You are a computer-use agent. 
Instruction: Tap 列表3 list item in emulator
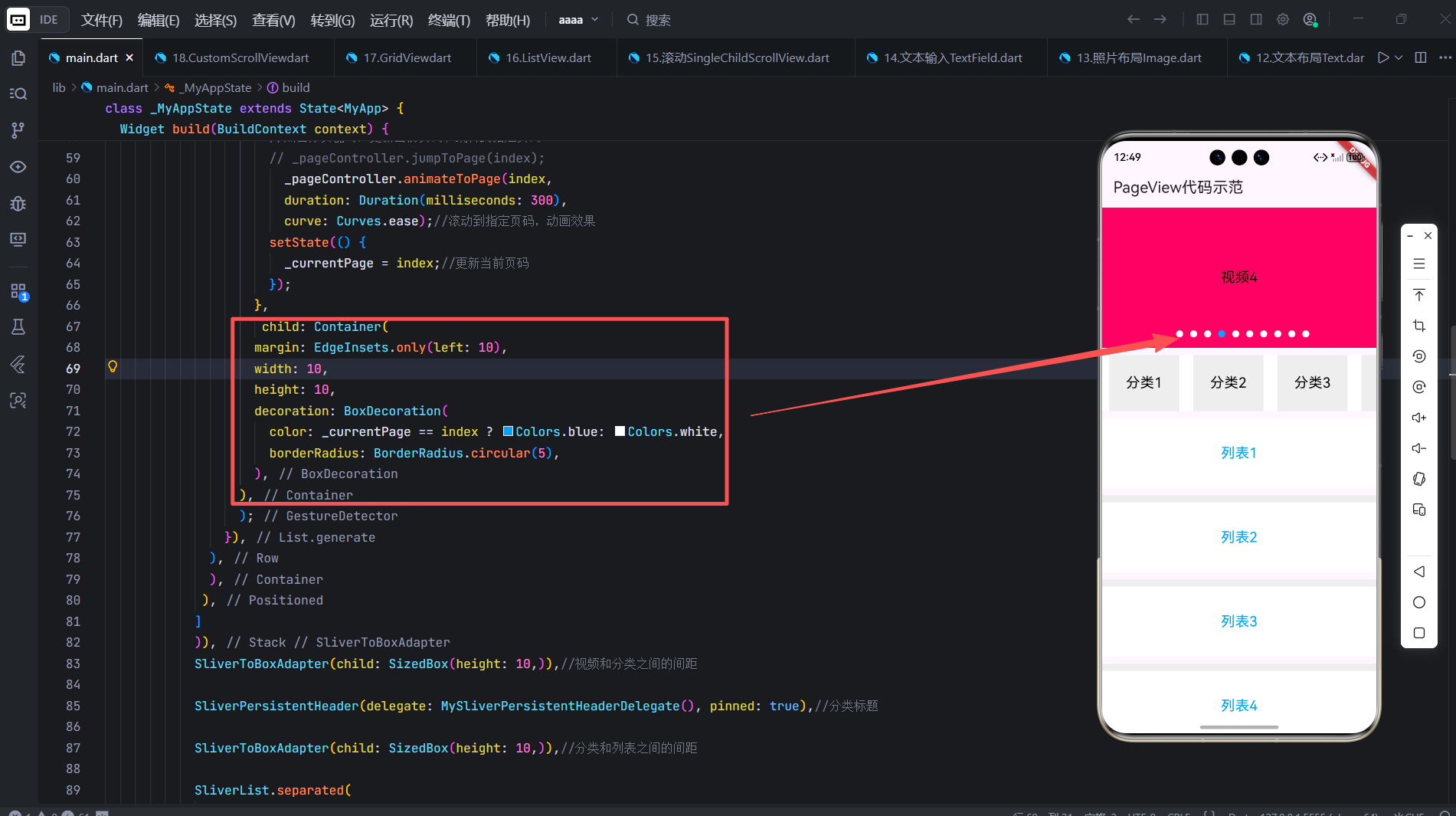[x=1238, y=621]
